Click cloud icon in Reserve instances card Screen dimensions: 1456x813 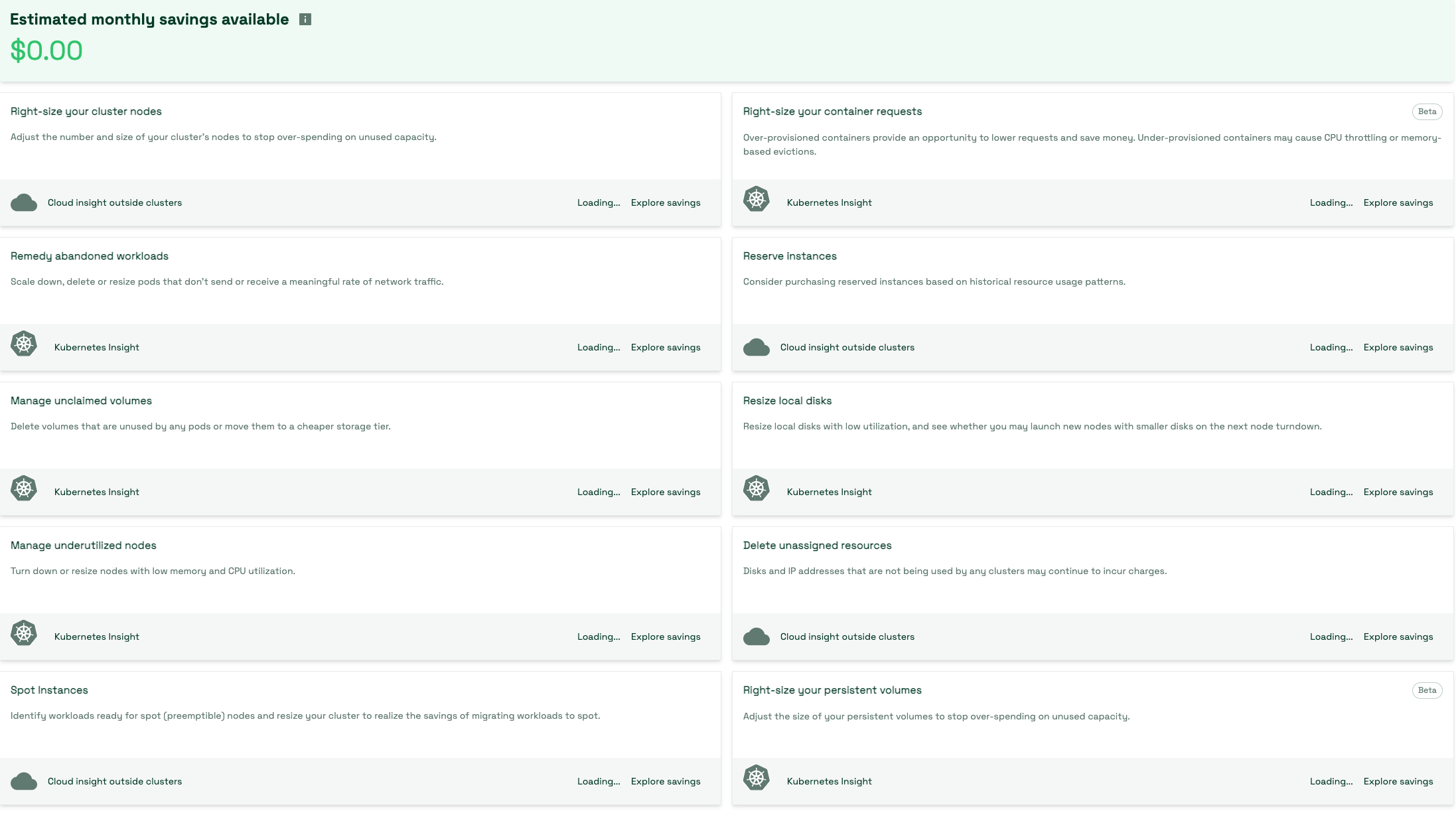[x=757, y=347]
